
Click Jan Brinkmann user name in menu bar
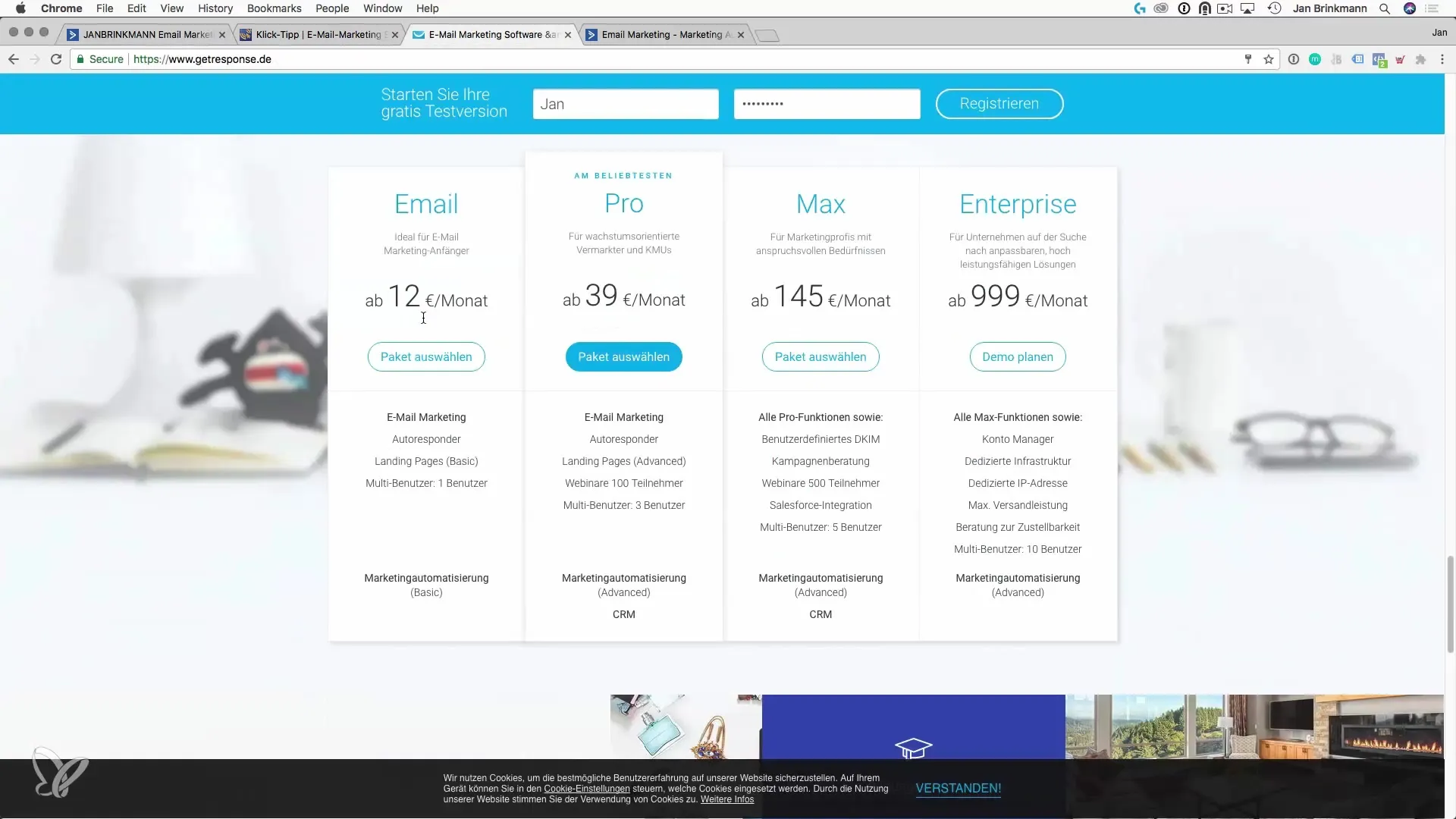[x=1329, y=8]
